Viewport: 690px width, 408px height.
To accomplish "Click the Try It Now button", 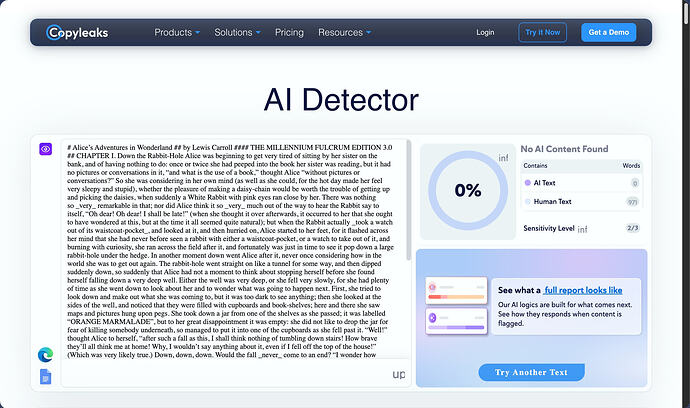I will pos(543,32).
